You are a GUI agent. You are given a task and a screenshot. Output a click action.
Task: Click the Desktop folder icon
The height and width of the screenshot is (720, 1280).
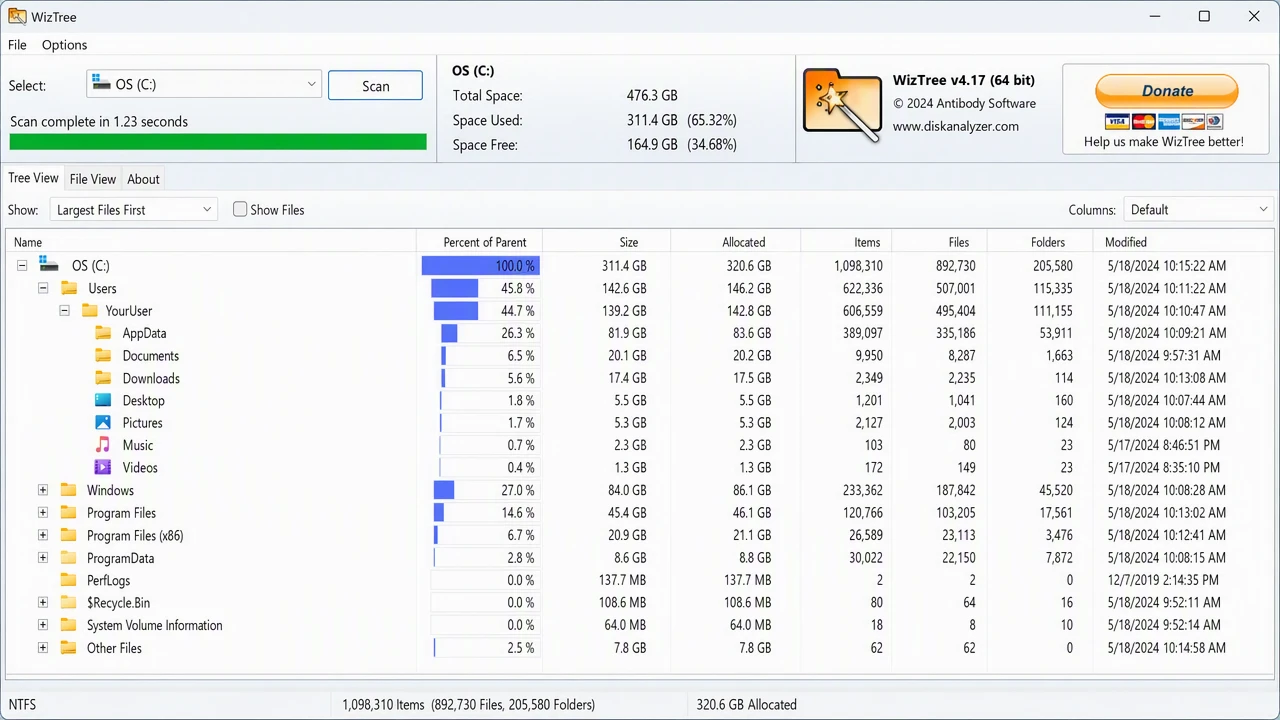[103, 400]
